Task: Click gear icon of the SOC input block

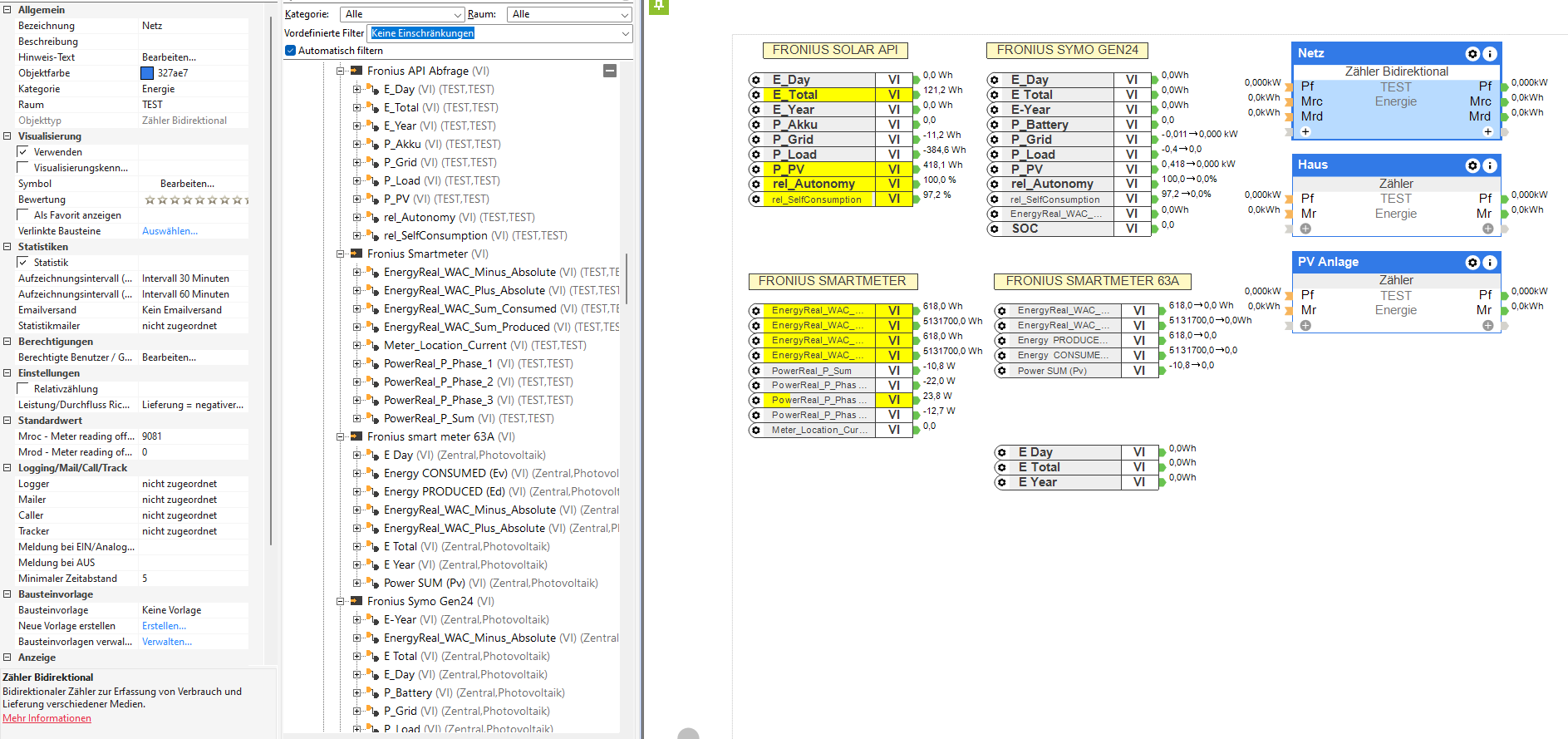Action: (x=994, y=229)
